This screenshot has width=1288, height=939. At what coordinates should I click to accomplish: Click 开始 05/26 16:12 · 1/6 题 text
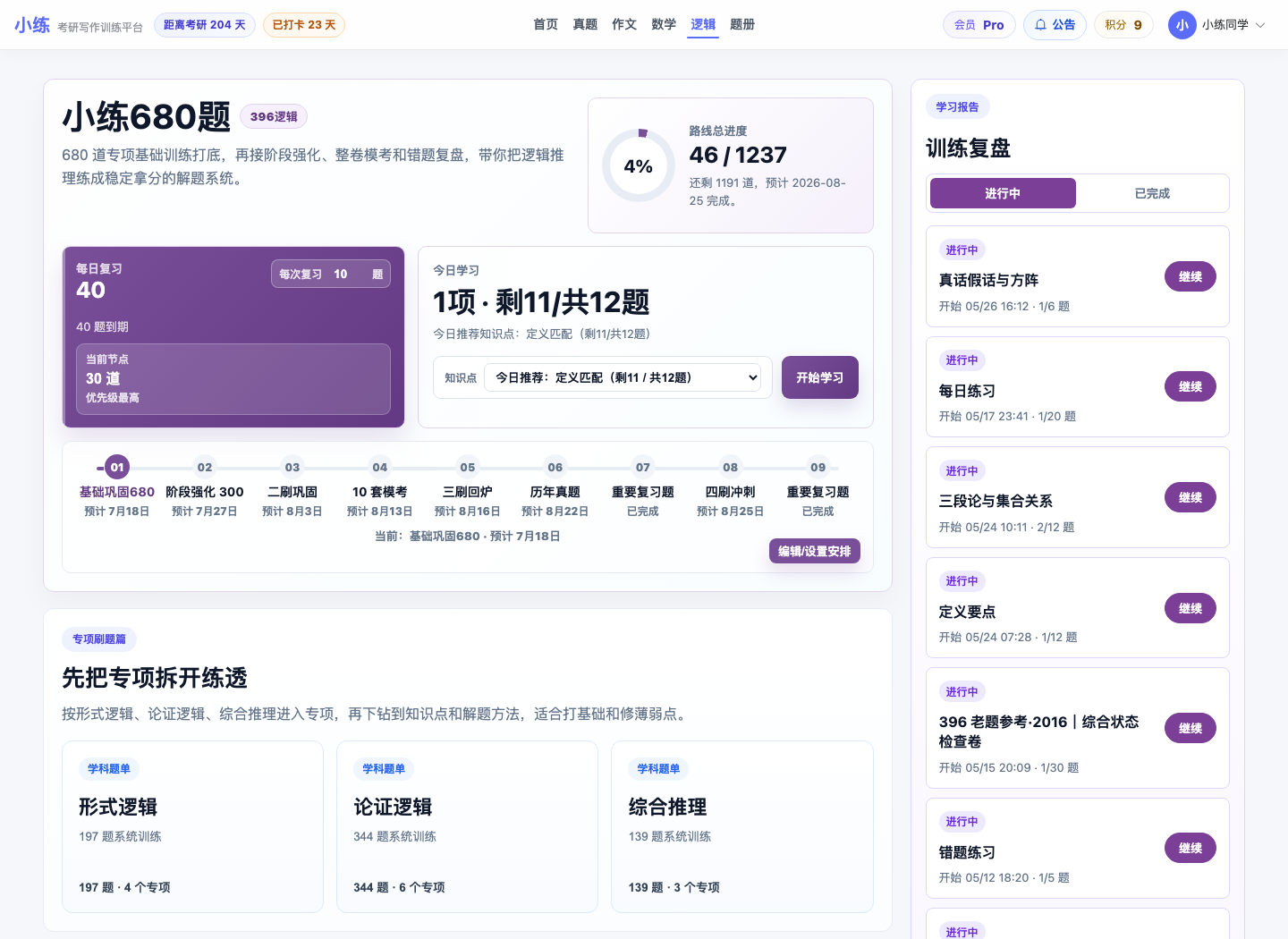coord(1004,306)
